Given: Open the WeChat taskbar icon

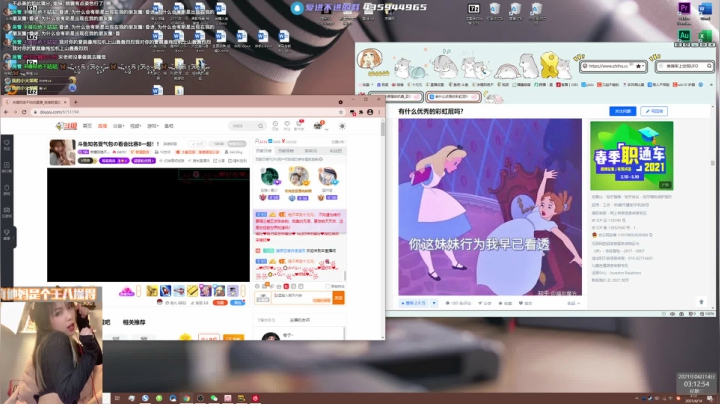Looking at the screenshot, I should pos(214,398).
